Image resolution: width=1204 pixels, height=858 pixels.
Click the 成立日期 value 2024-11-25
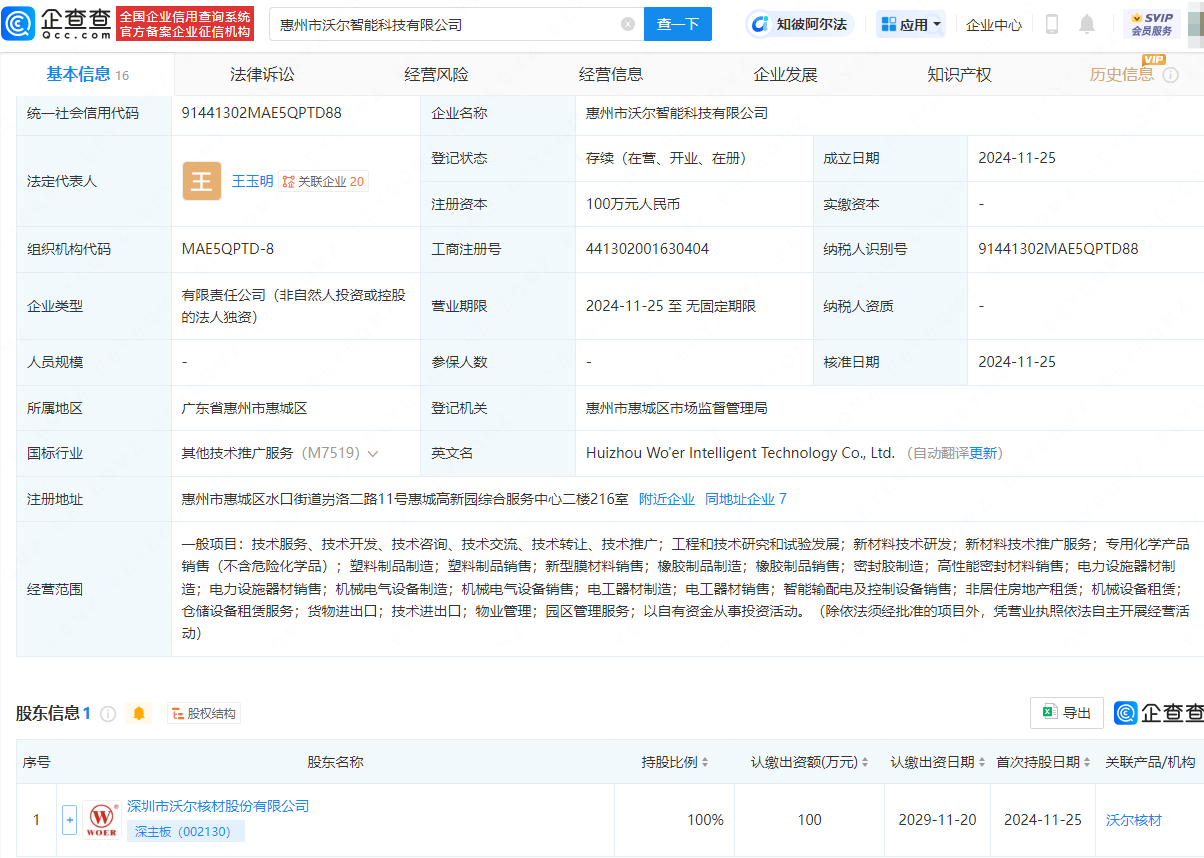(x=1017, y=158)
